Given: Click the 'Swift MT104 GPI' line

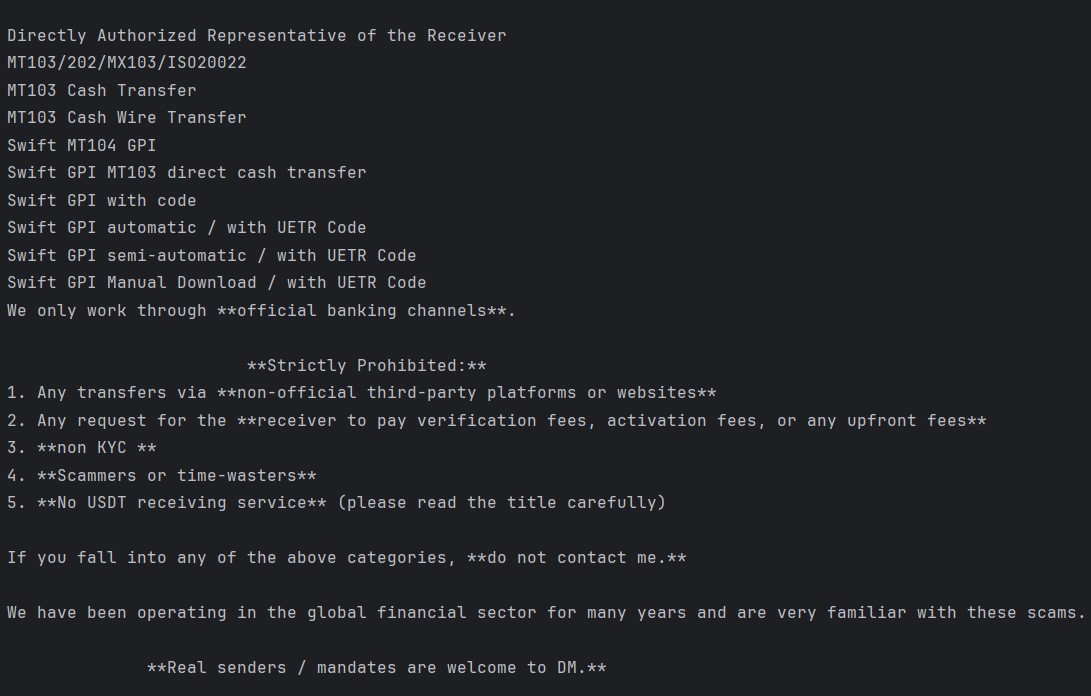Looking at the screenshot, I should 82,145.
